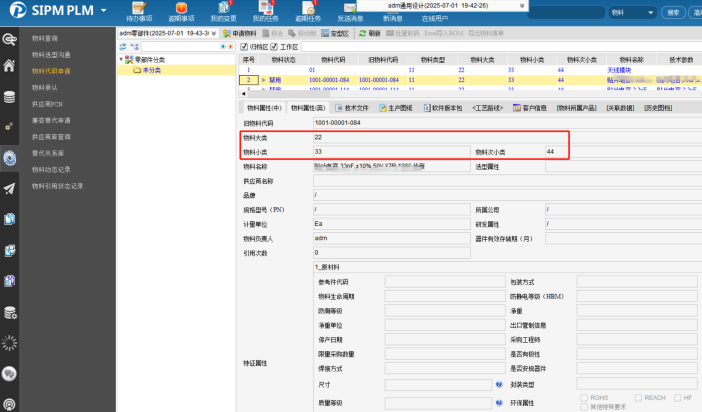The image size is (702, 412).
Task: Click the tree refresh arrows icon
Action: (123, 47)
